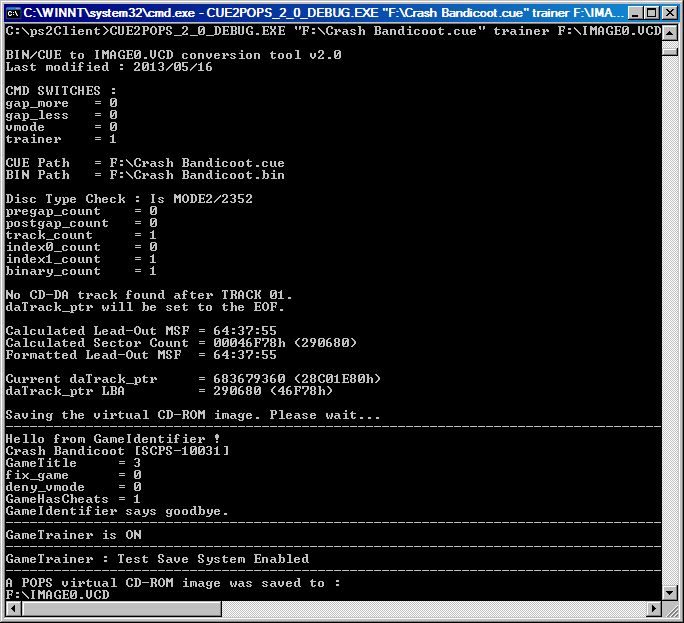Click 'daTrack_ptr will be set to the EOF.'
This screenshot has height=623, width=684.
pos(145,307)
